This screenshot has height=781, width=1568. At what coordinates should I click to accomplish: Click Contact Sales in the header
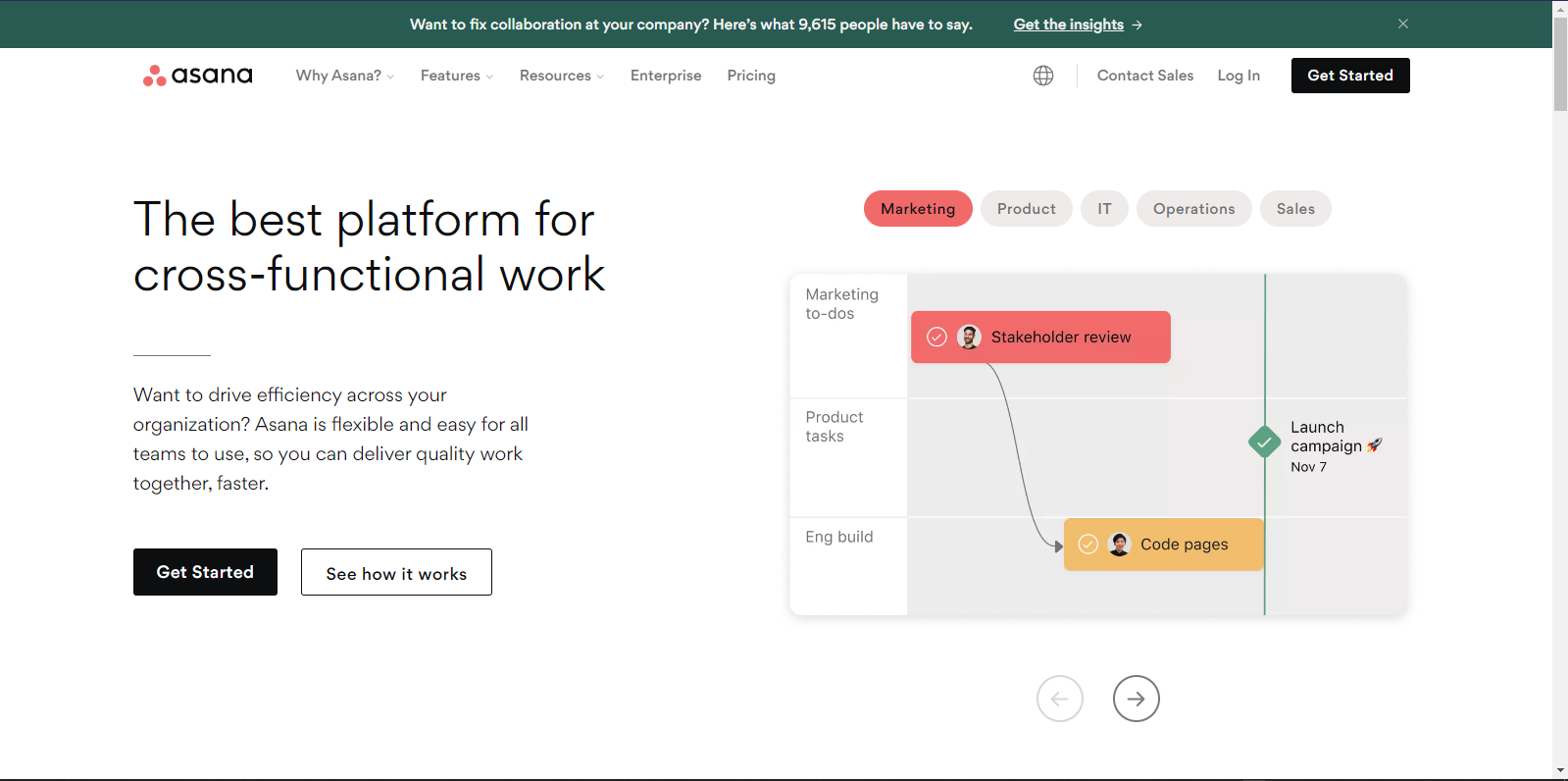[1145, 76]
